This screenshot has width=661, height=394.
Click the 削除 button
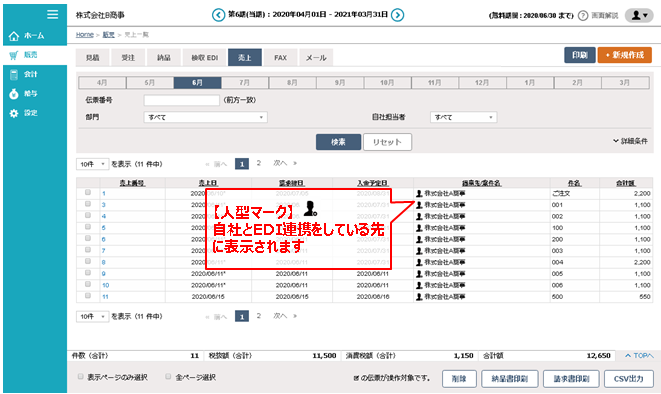(459, 379)
